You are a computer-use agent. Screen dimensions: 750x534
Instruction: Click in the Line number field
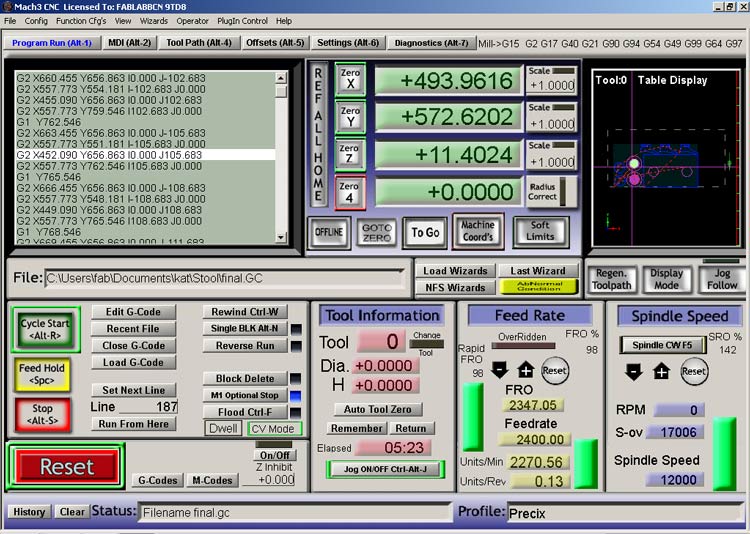[x=148, y=407]
